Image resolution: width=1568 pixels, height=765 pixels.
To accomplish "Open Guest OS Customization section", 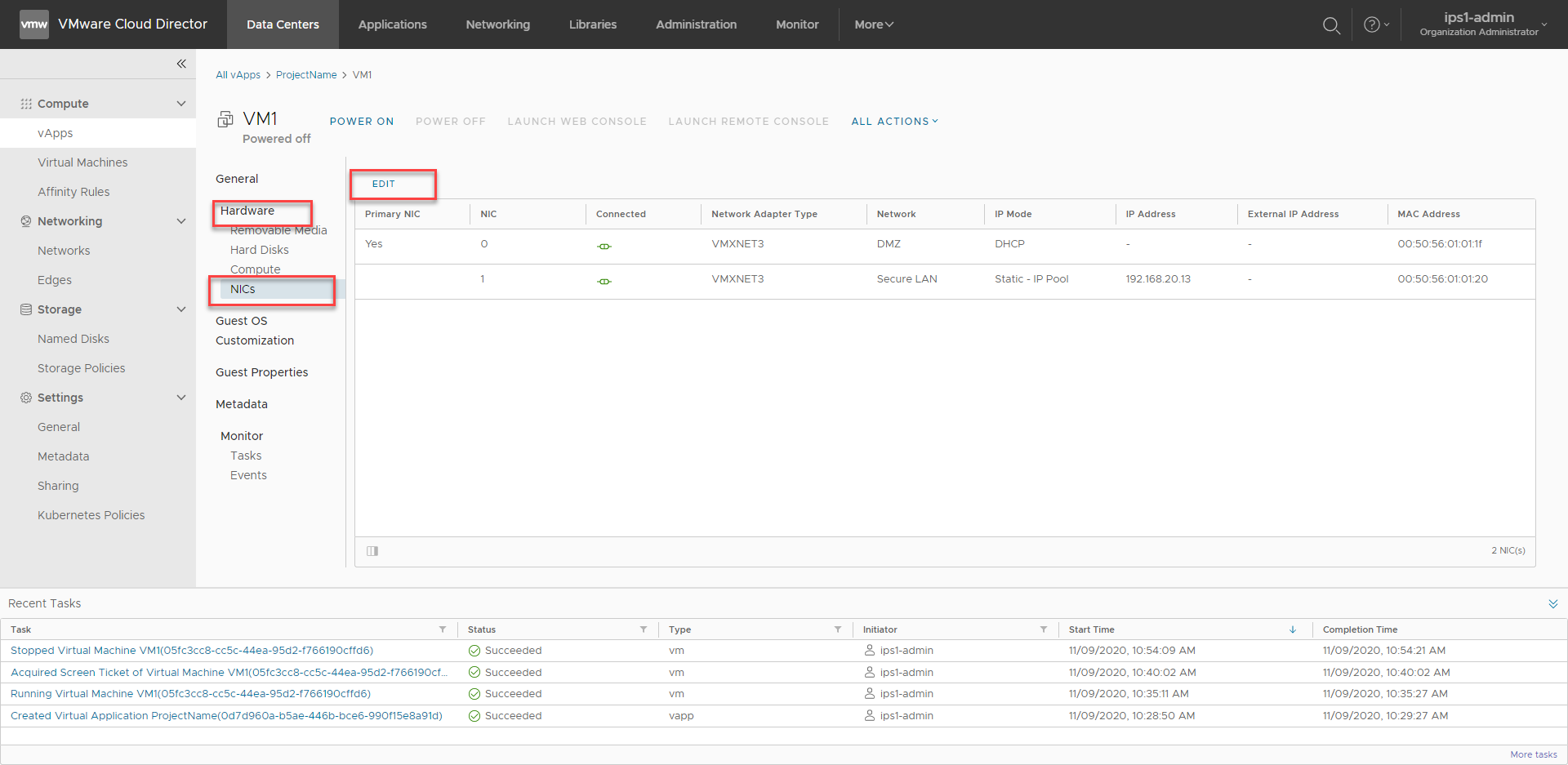I will coord(254,331).
